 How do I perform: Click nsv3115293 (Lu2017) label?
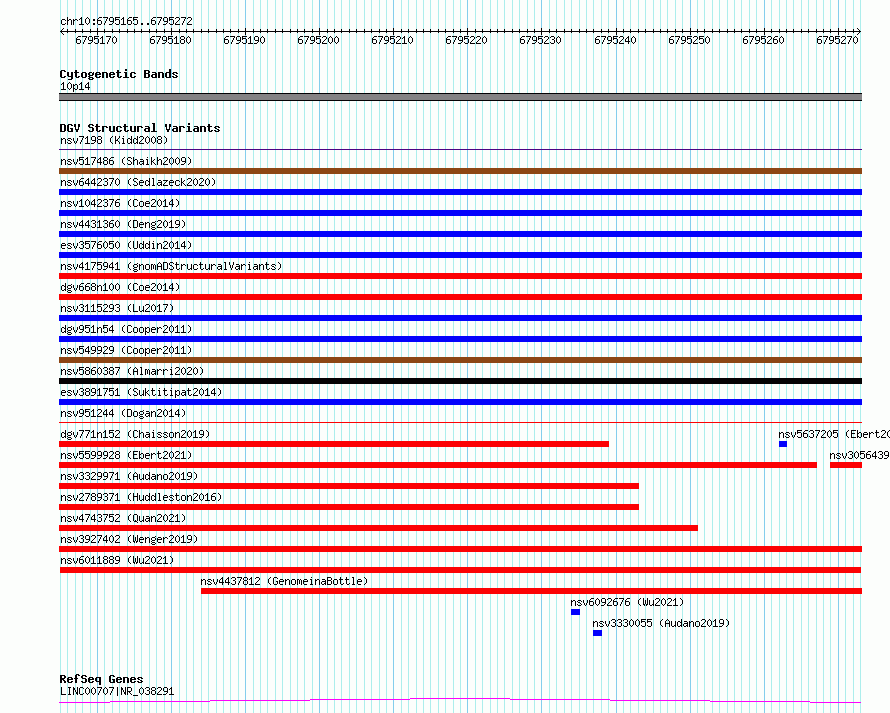coord(117,308)
